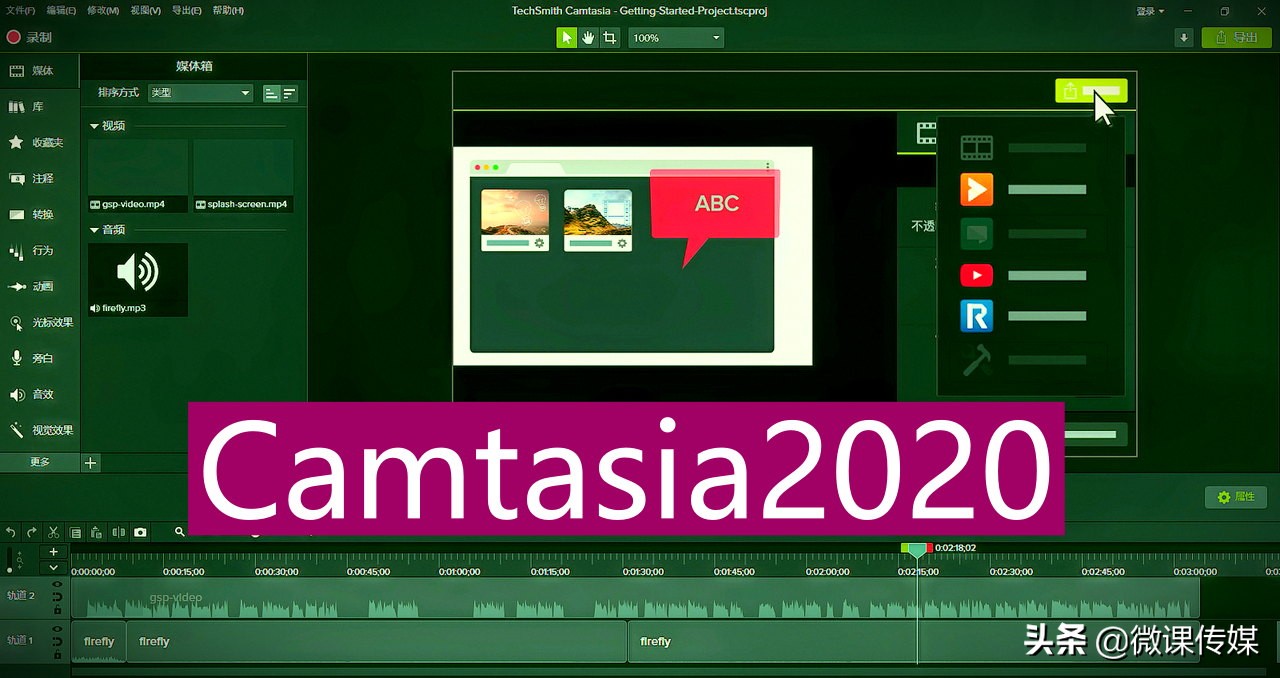Open the 视图(V) menu
Viewport: 1280px width, 678px height.
click(x=146, y=11)
